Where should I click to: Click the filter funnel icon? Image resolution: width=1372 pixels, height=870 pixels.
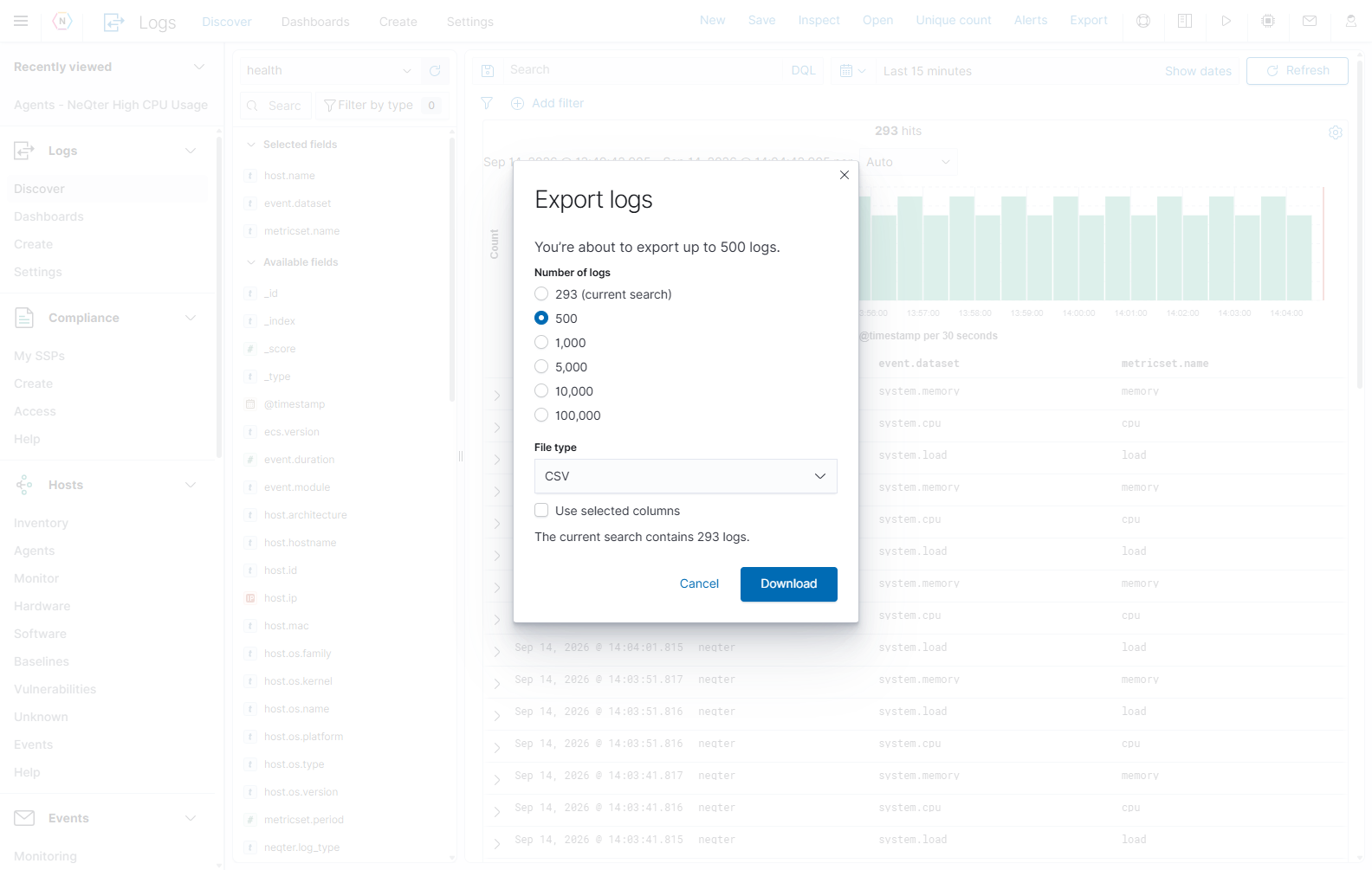(x=487, y=104)
